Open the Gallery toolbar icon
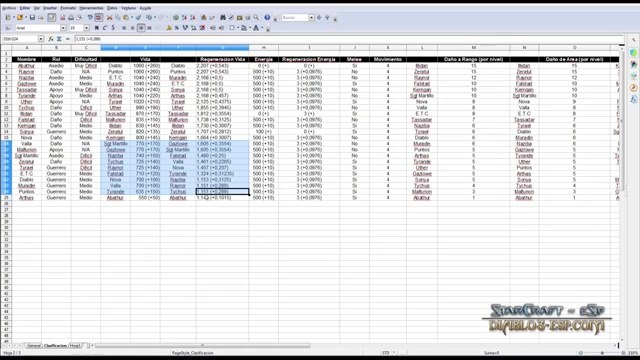The height and width of the screenshot is (360, 640). (240, 18)
